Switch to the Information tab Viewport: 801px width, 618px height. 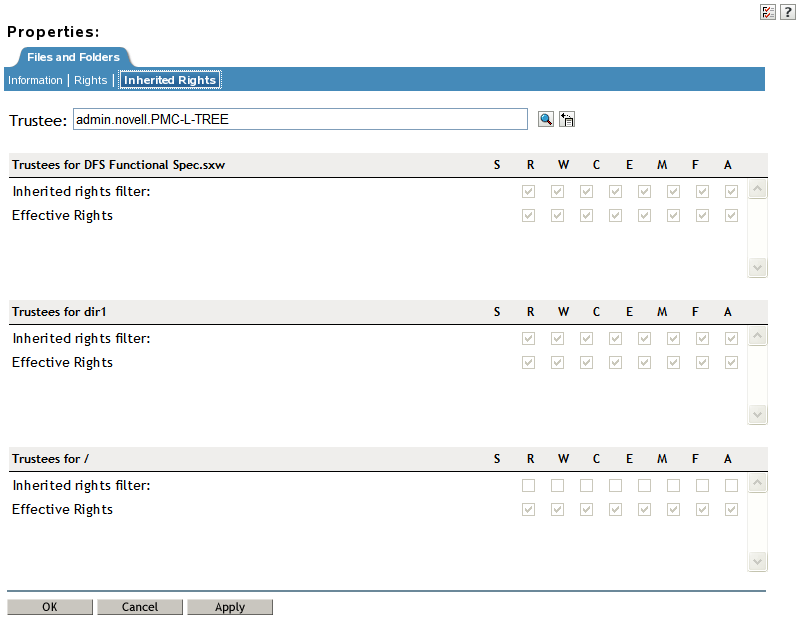[x=35, y=80]
